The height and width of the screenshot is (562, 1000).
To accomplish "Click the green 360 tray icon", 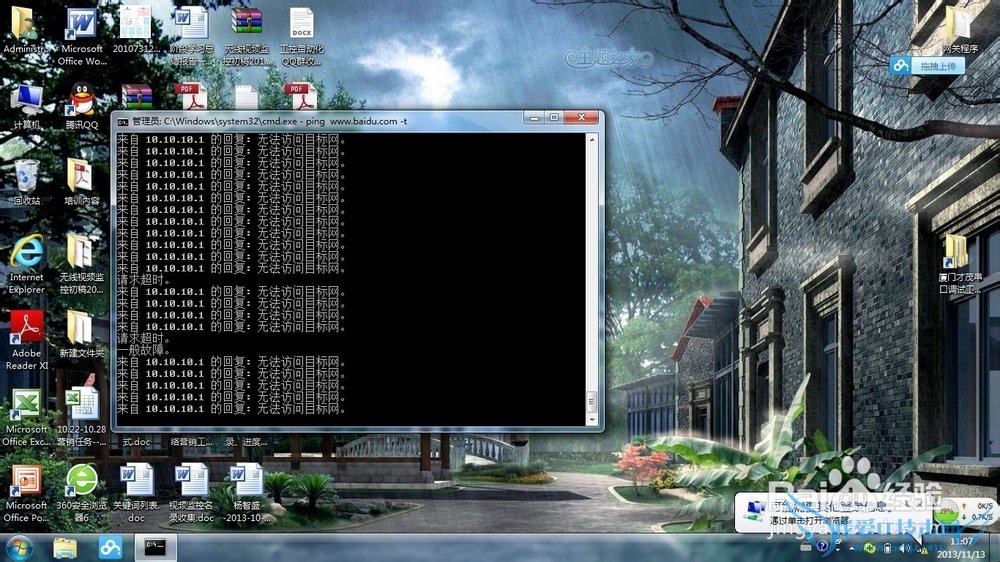I will tap(869, 547).
